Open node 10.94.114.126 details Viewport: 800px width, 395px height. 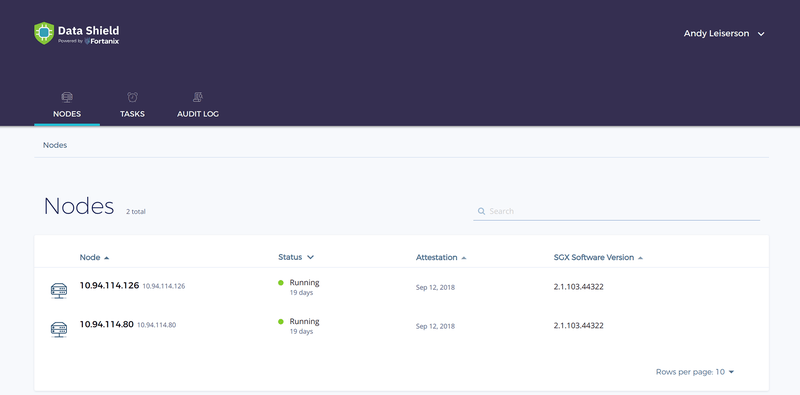109,285
